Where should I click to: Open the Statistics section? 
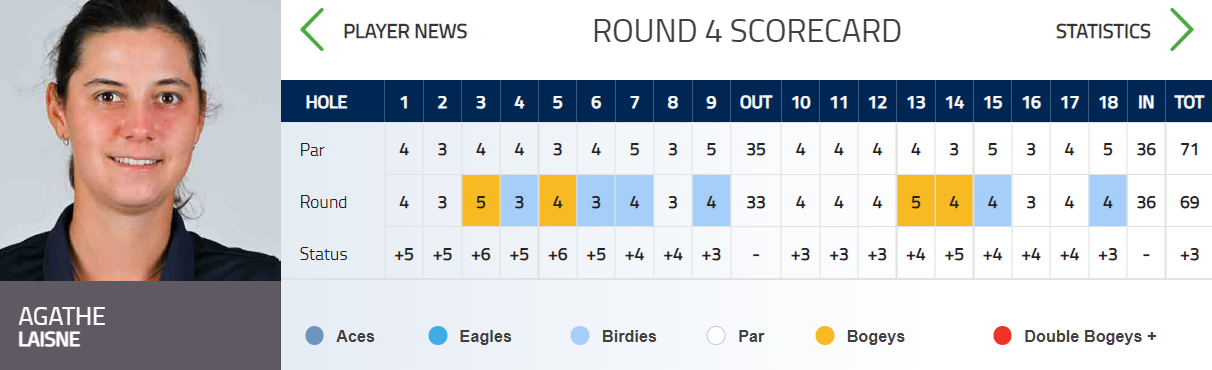[x=1103, y=31]
